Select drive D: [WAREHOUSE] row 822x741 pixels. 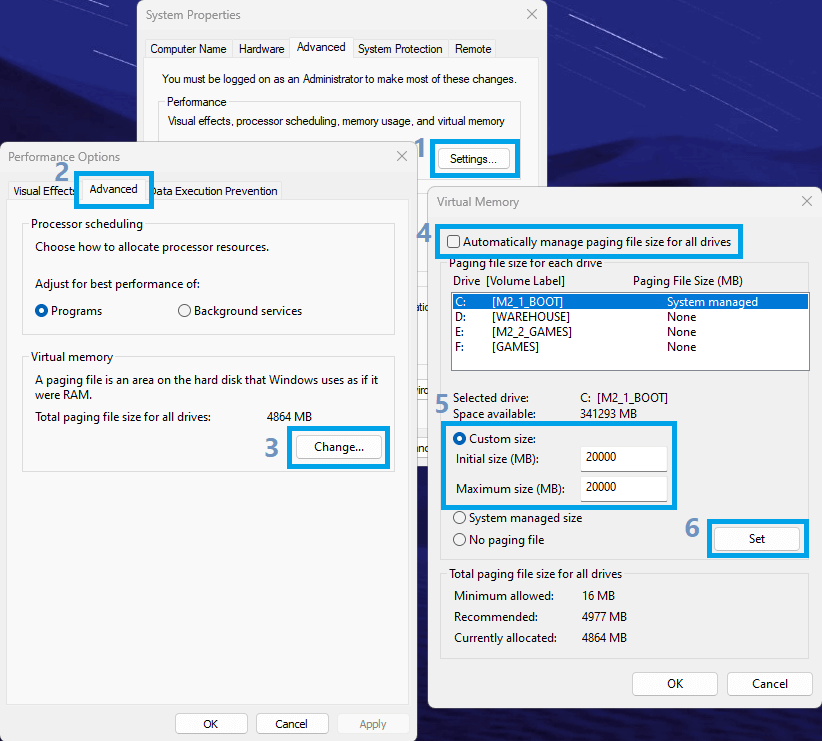(630, 317)
